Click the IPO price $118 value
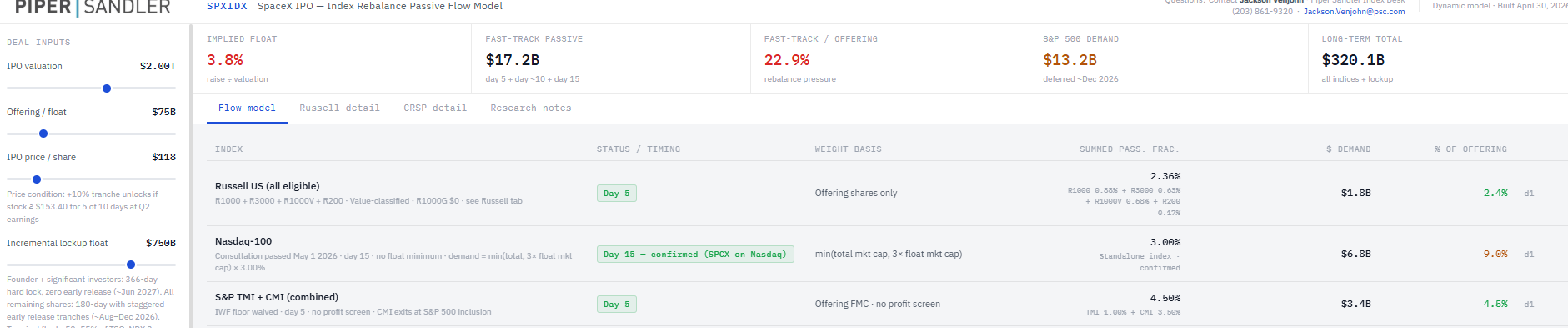The height and width of the screenshot is (328, 1568). [x=163, y=157]
